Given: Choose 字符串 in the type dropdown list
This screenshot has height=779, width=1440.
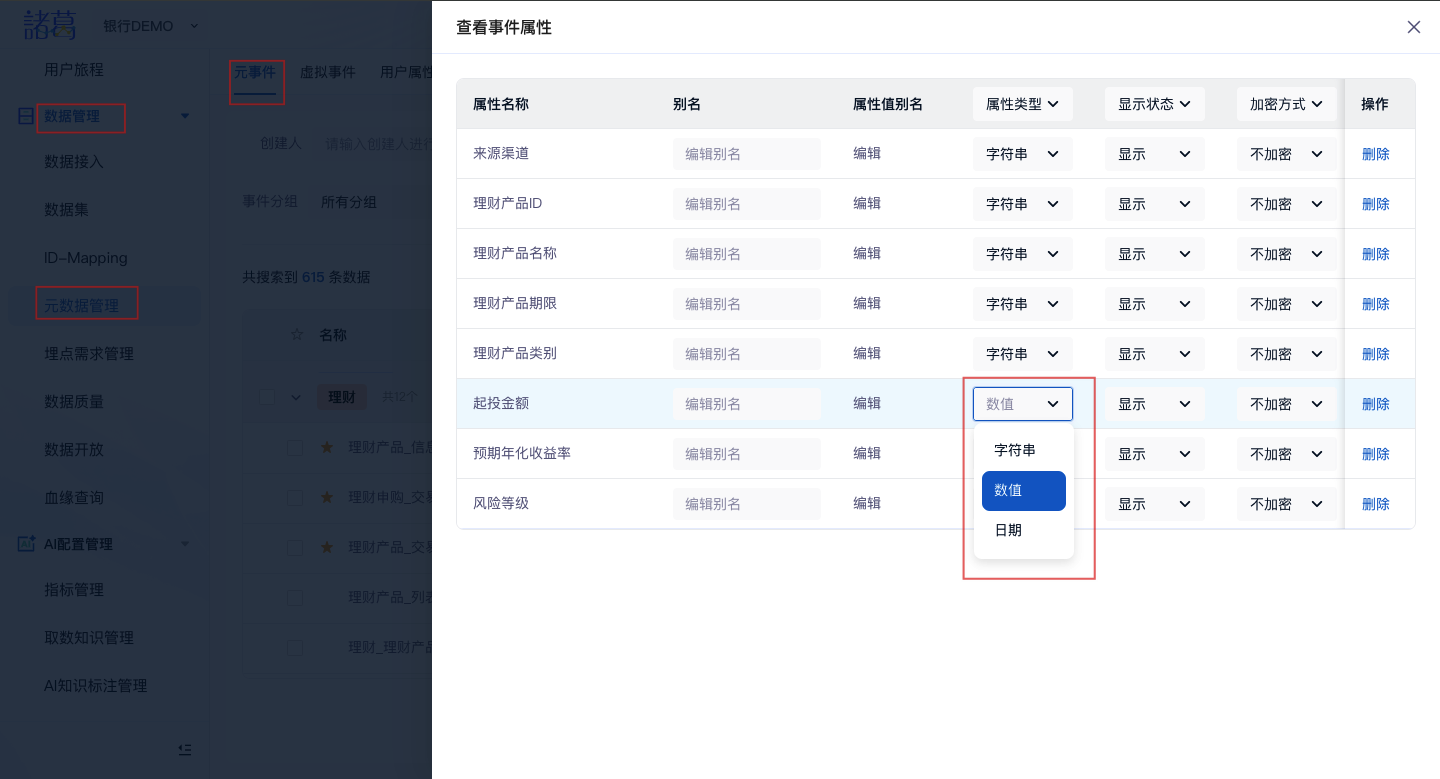Looking at the screenshot, I should pos(1015,451).
